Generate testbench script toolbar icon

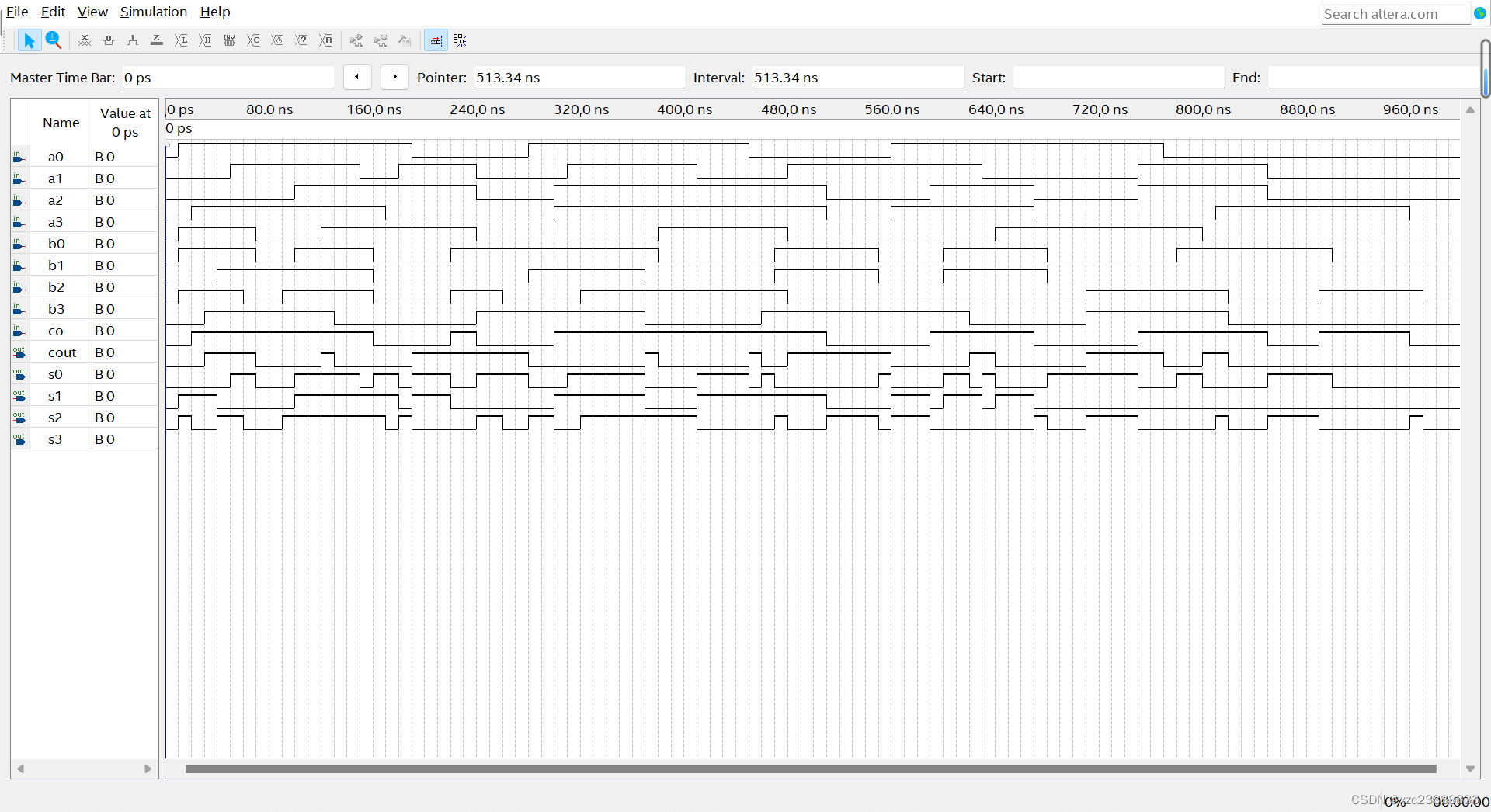(405, 40)
